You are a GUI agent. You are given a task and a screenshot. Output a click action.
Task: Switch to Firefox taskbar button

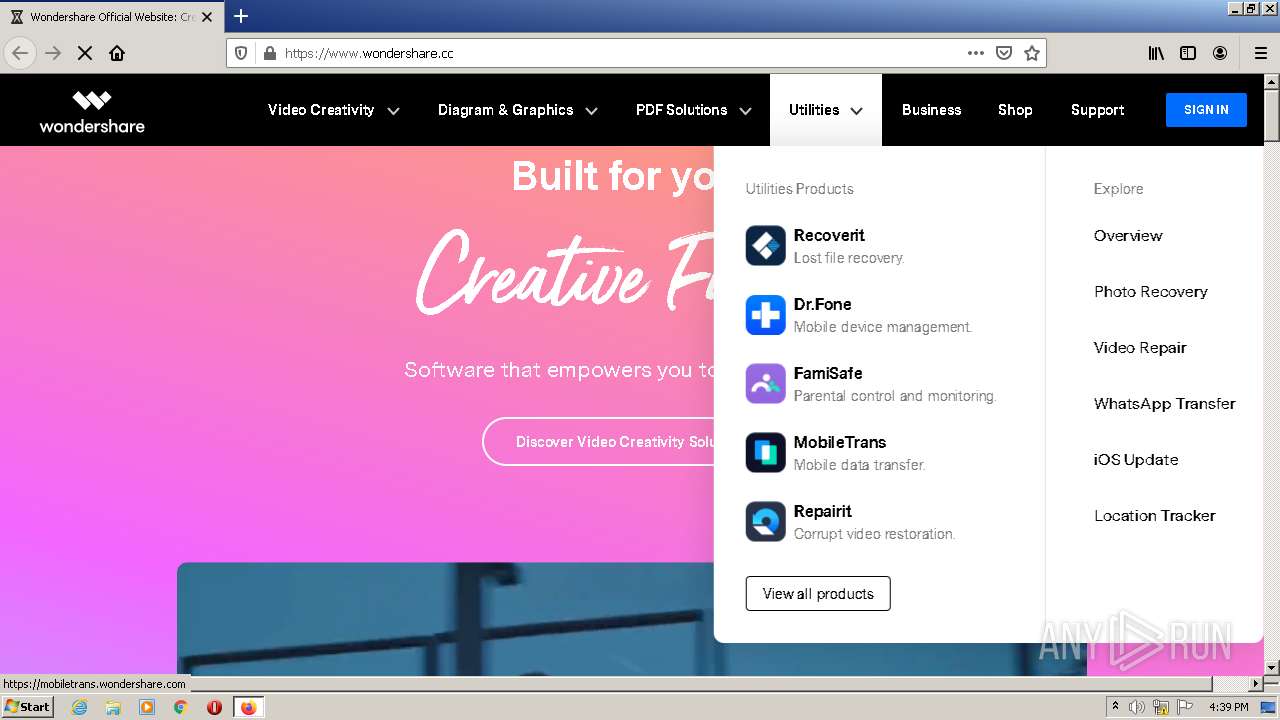(248, 707)
